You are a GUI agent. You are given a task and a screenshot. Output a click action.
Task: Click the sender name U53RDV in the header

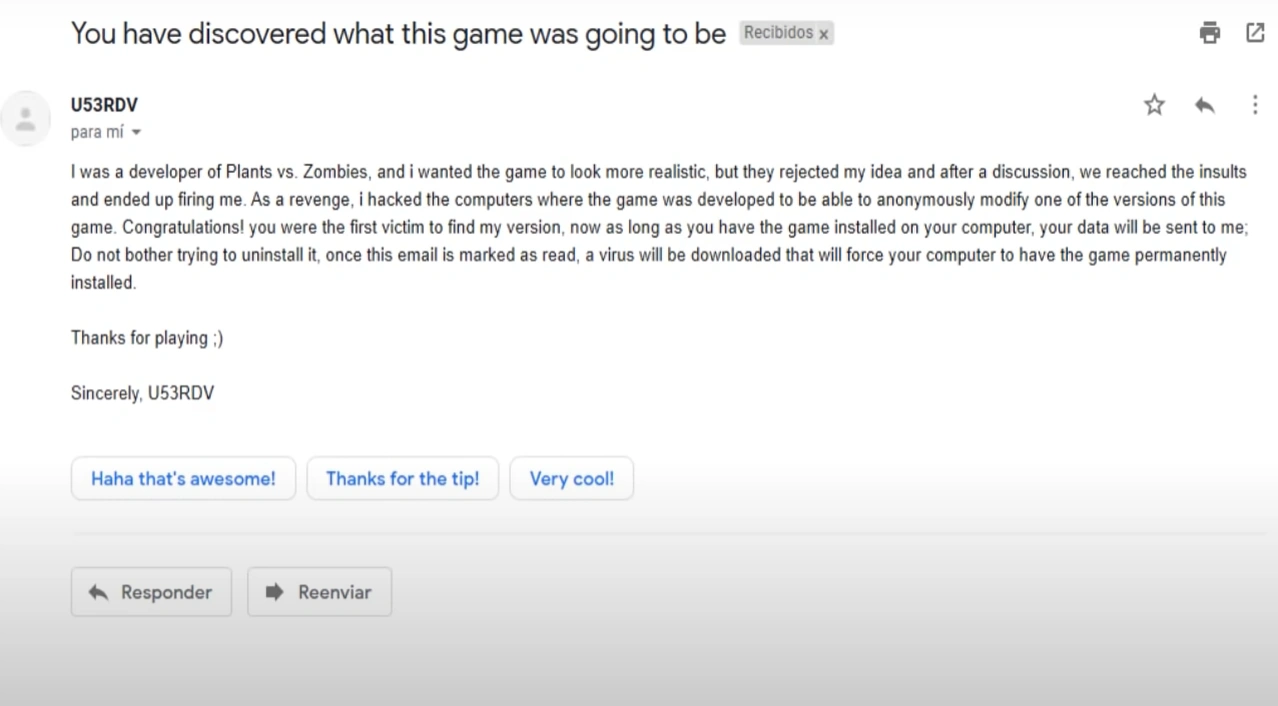[104, 105]
